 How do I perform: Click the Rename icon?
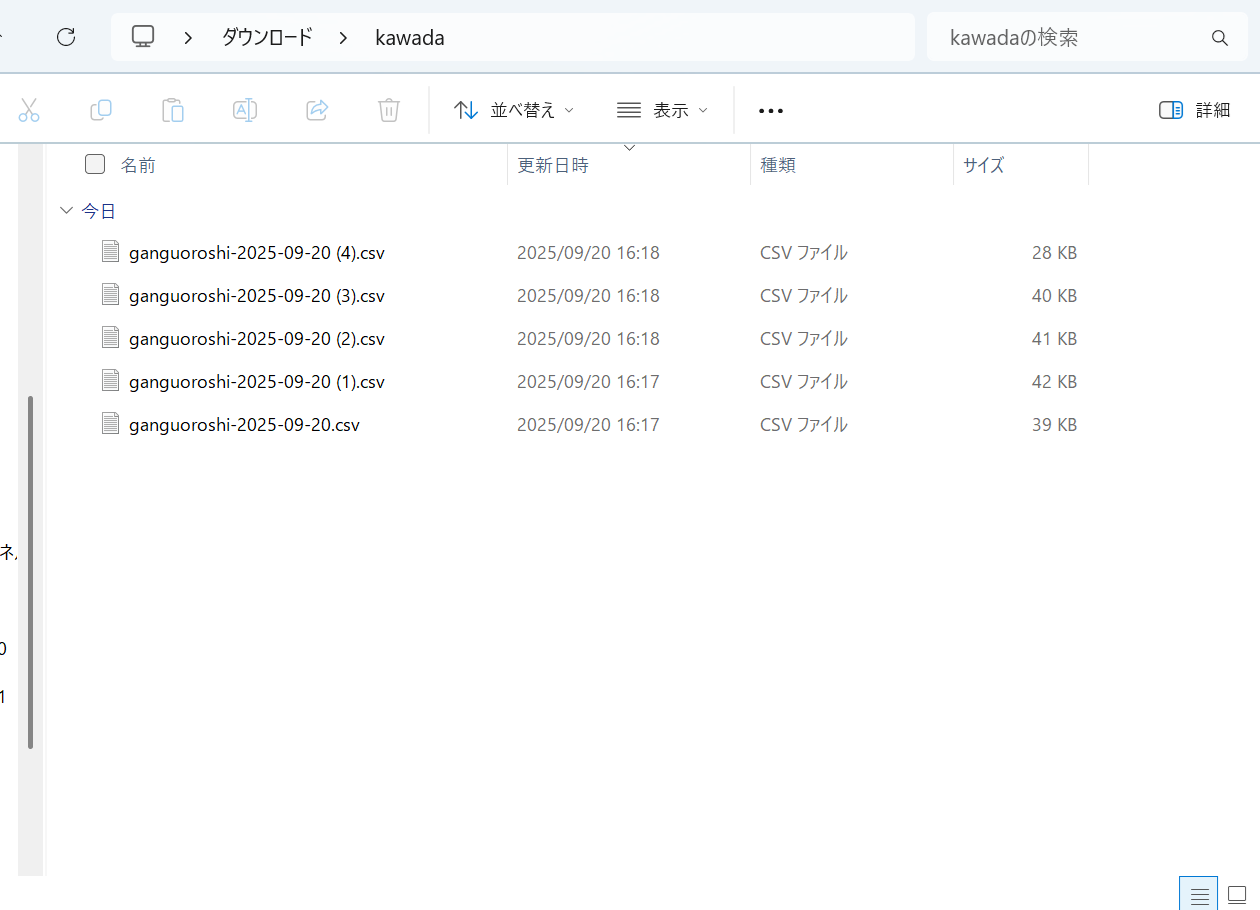pyautogui.click(x=245, y=110)
